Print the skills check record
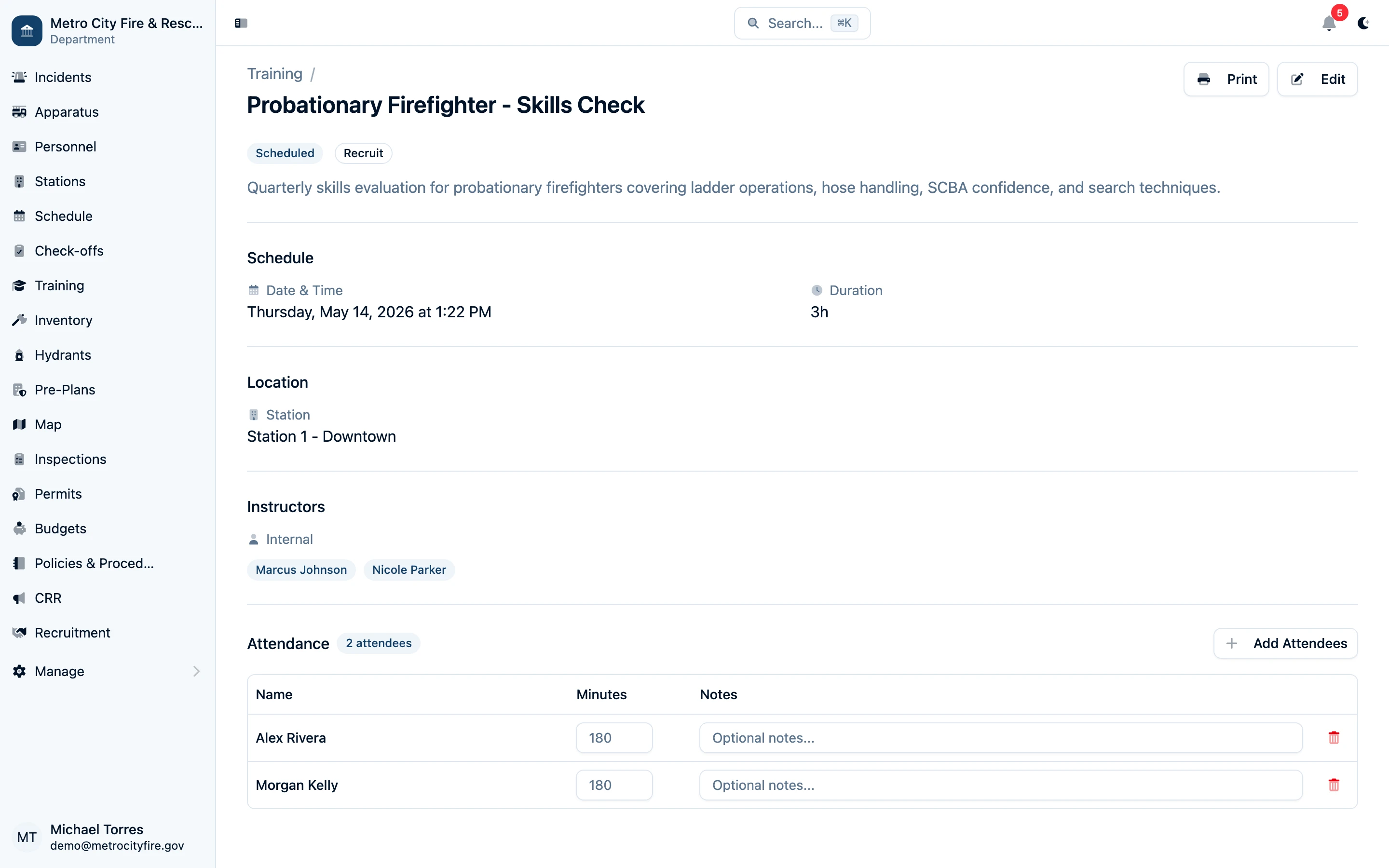The image size is (1389, 868). point(1226,79)
